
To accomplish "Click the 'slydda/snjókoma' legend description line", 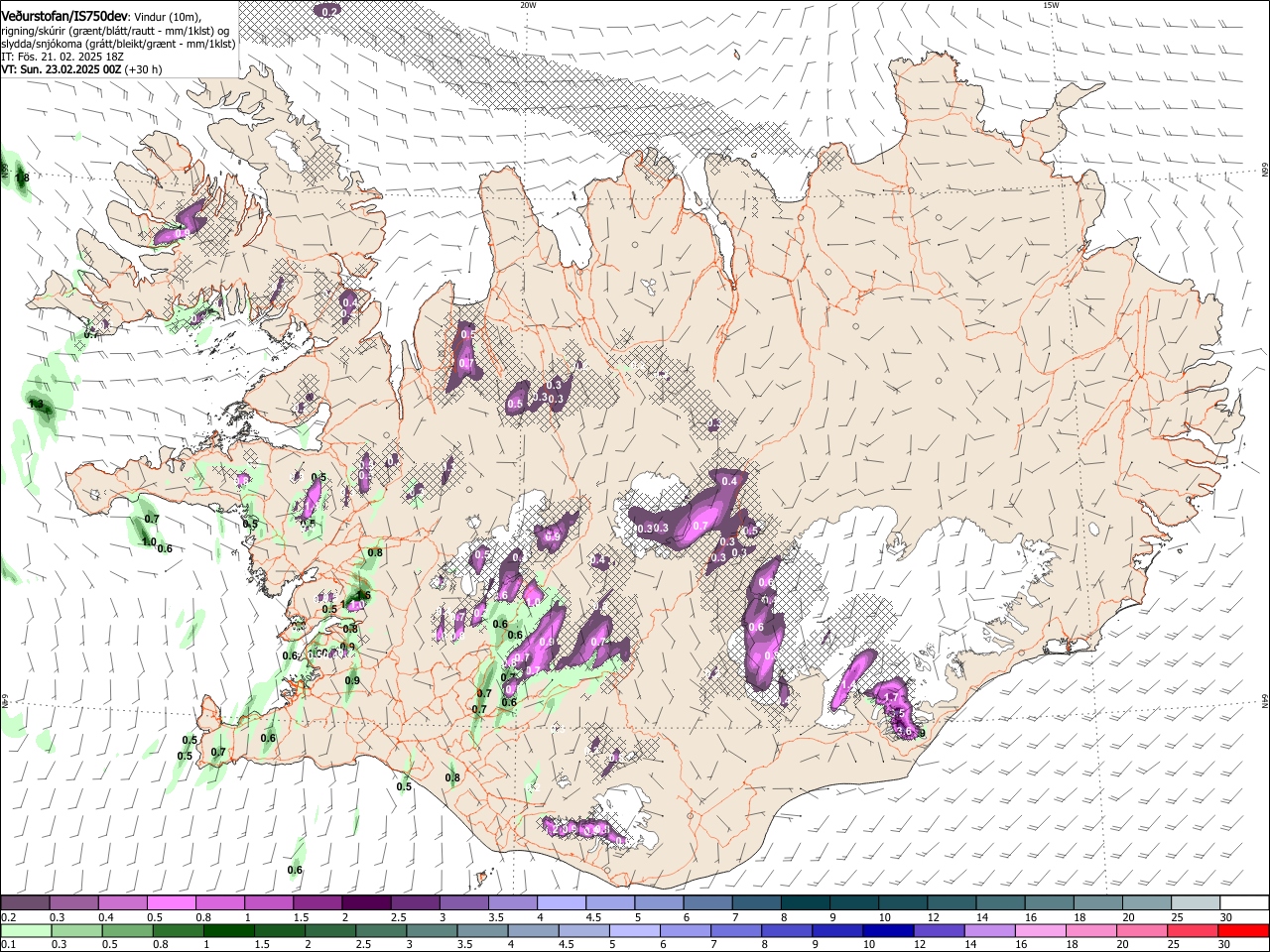I will [x=118, y=44].
